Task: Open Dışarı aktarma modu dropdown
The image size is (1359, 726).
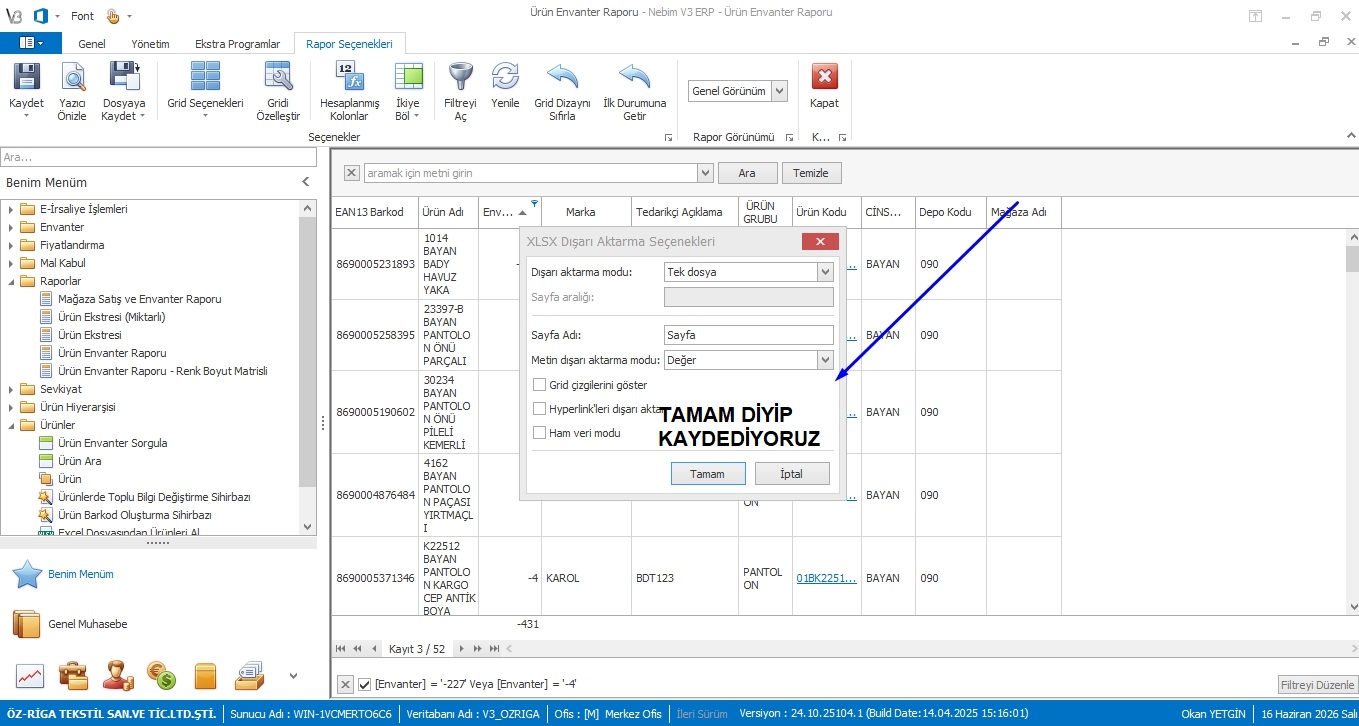Action: [x=825, y=272]
